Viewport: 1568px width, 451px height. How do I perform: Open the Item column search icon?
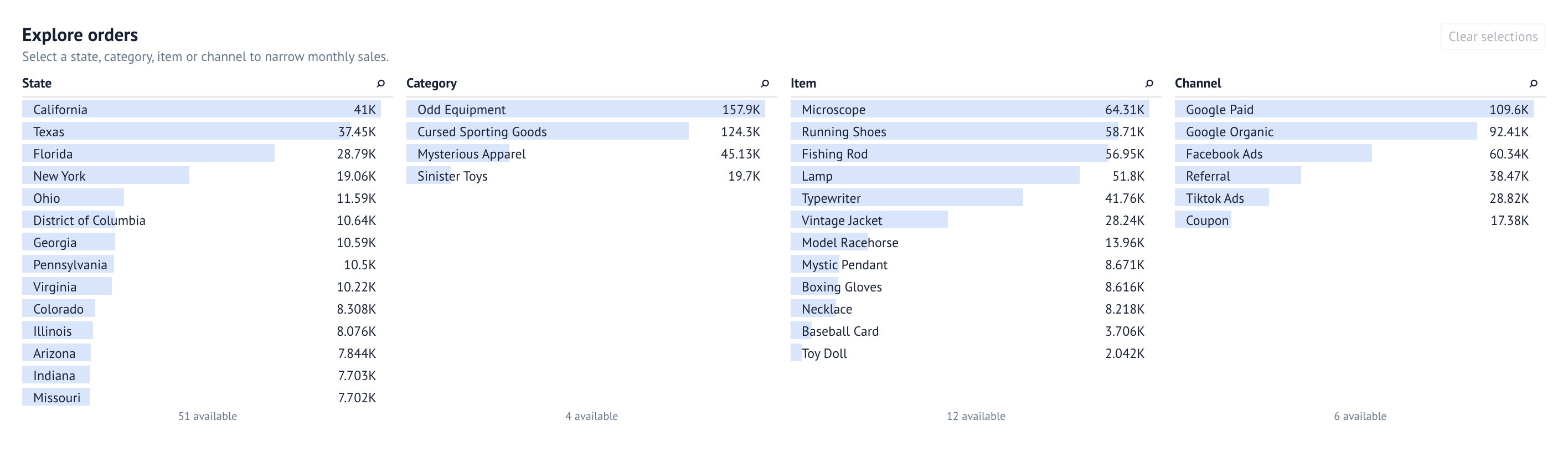pos(1149,84)
